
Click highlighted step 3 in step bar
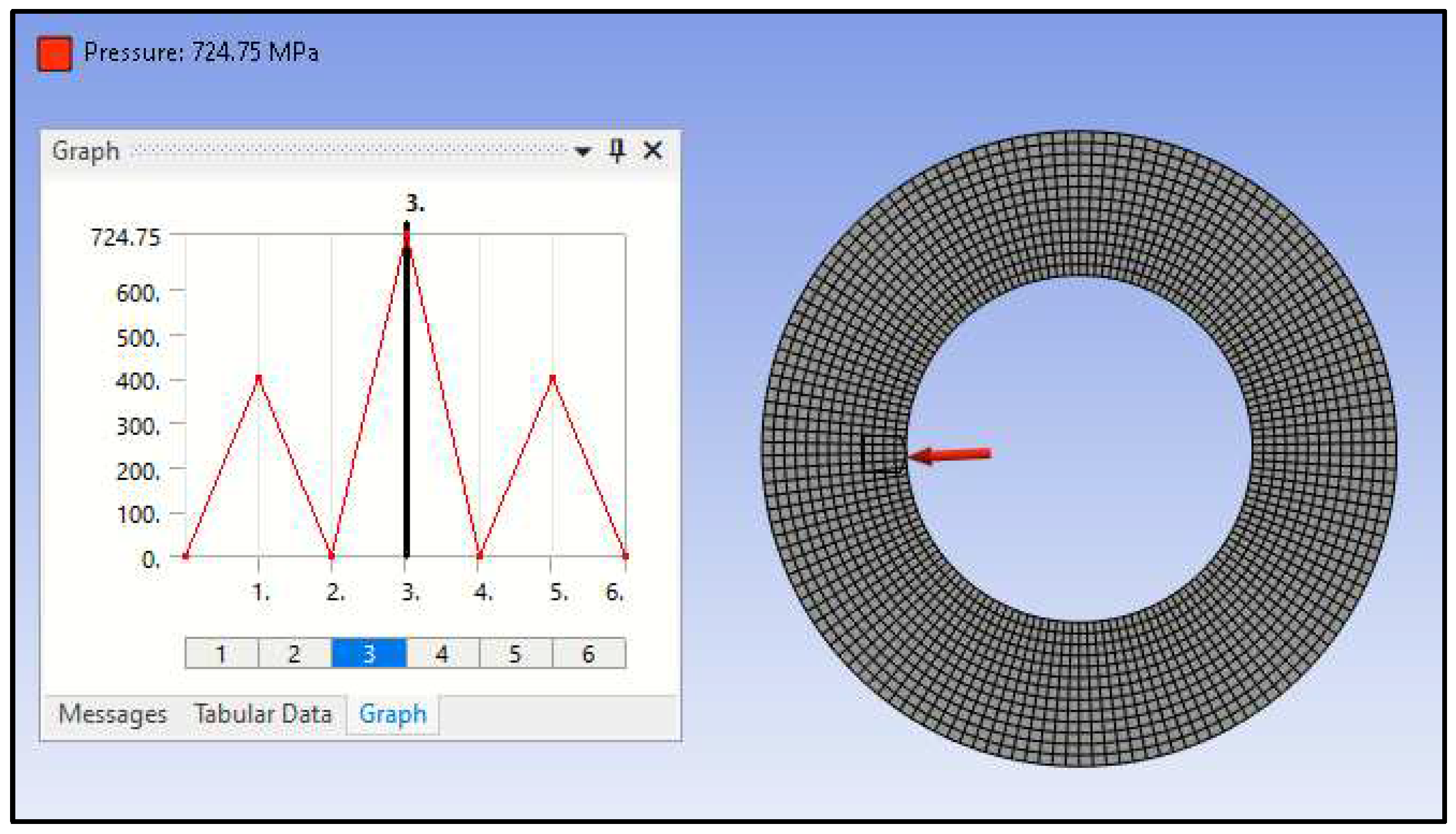click(x=369, y=654)
